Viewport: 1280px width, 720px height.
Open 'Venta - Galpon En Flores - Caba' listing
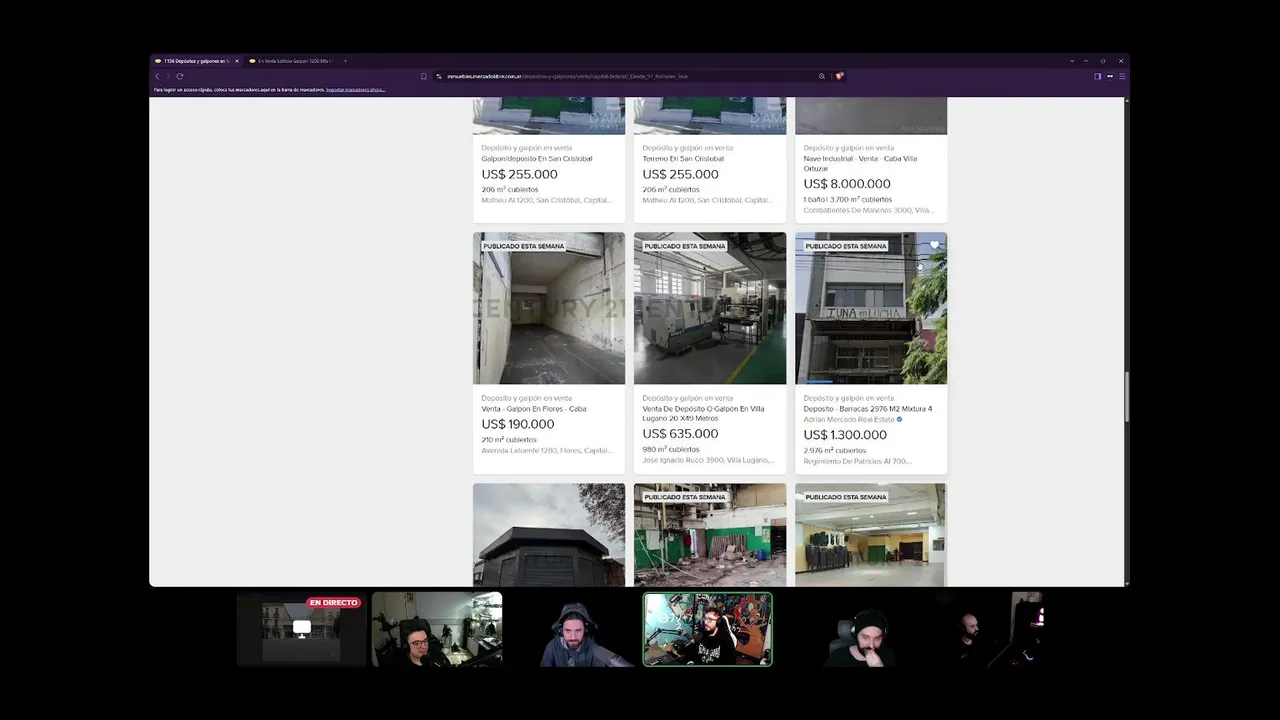(x=534, y=408)
